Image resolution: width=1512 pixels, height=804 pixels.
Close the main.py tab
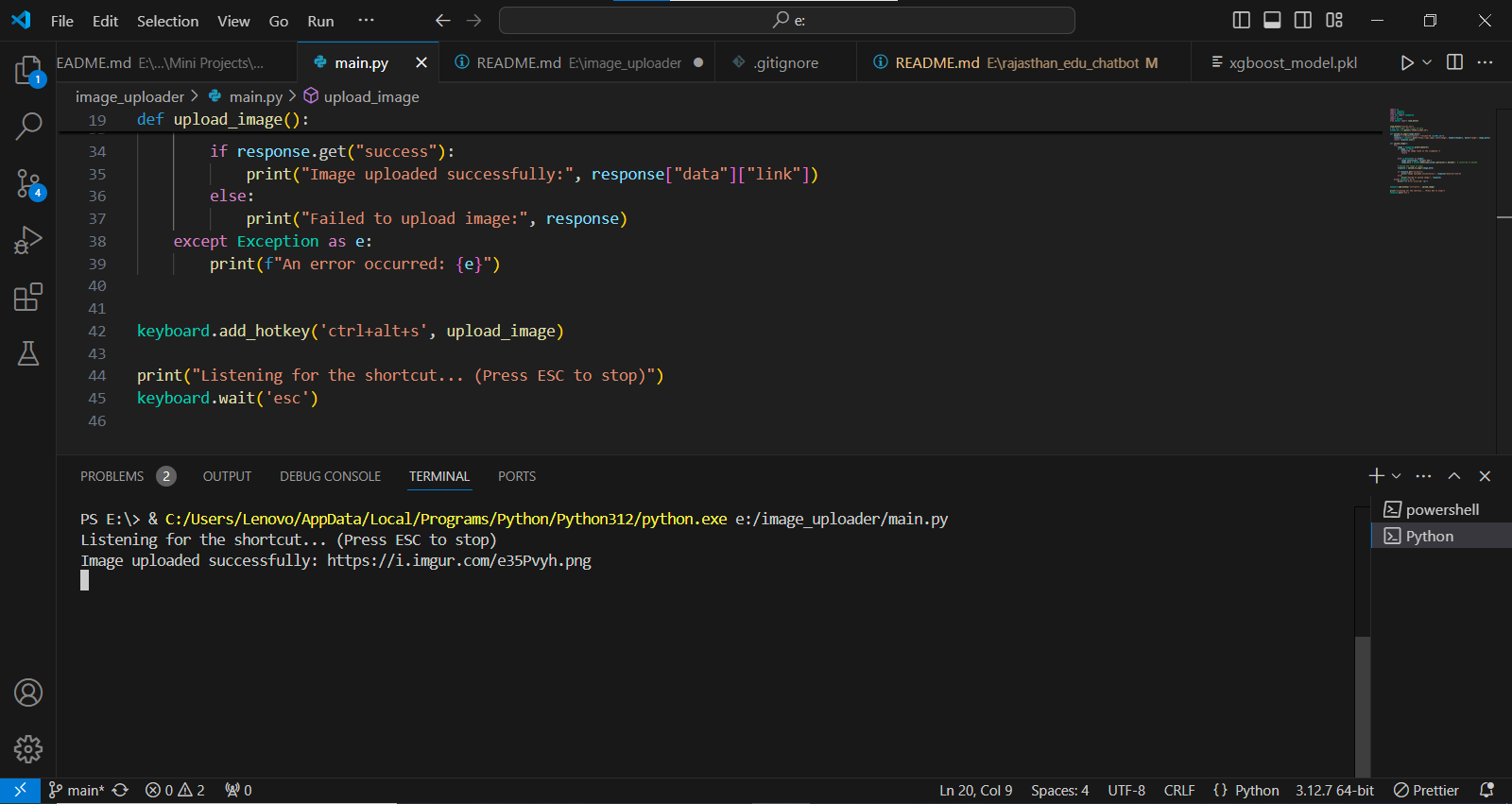(421, 62)
